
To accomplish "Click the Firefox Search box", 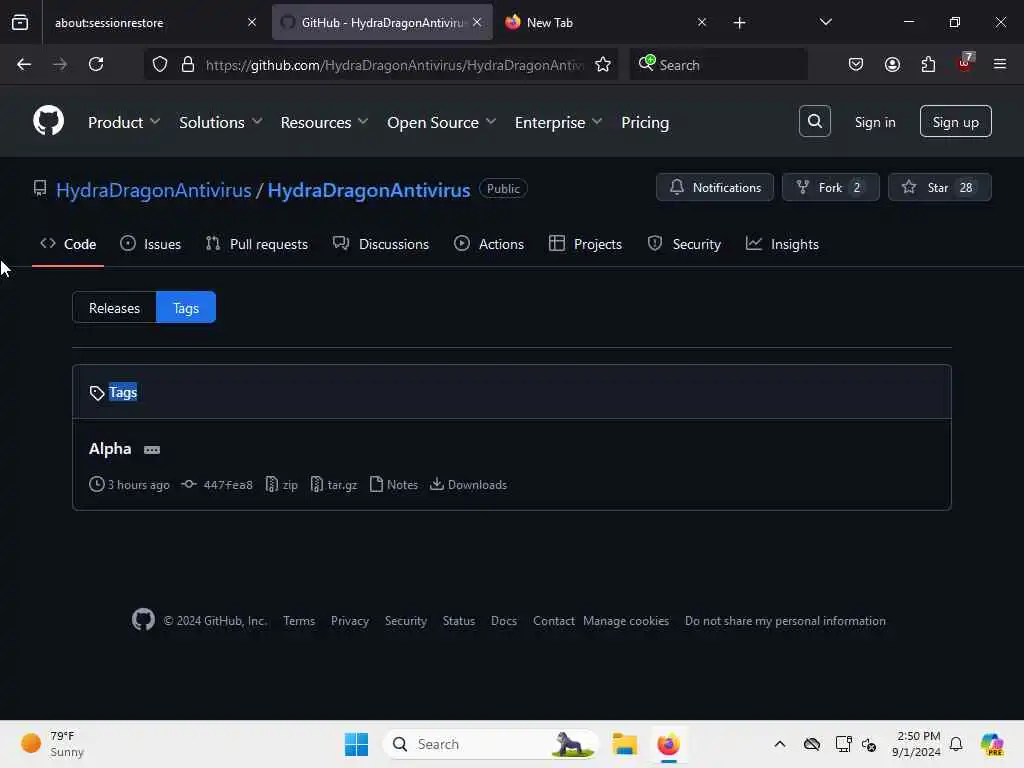I will (718, 65).
